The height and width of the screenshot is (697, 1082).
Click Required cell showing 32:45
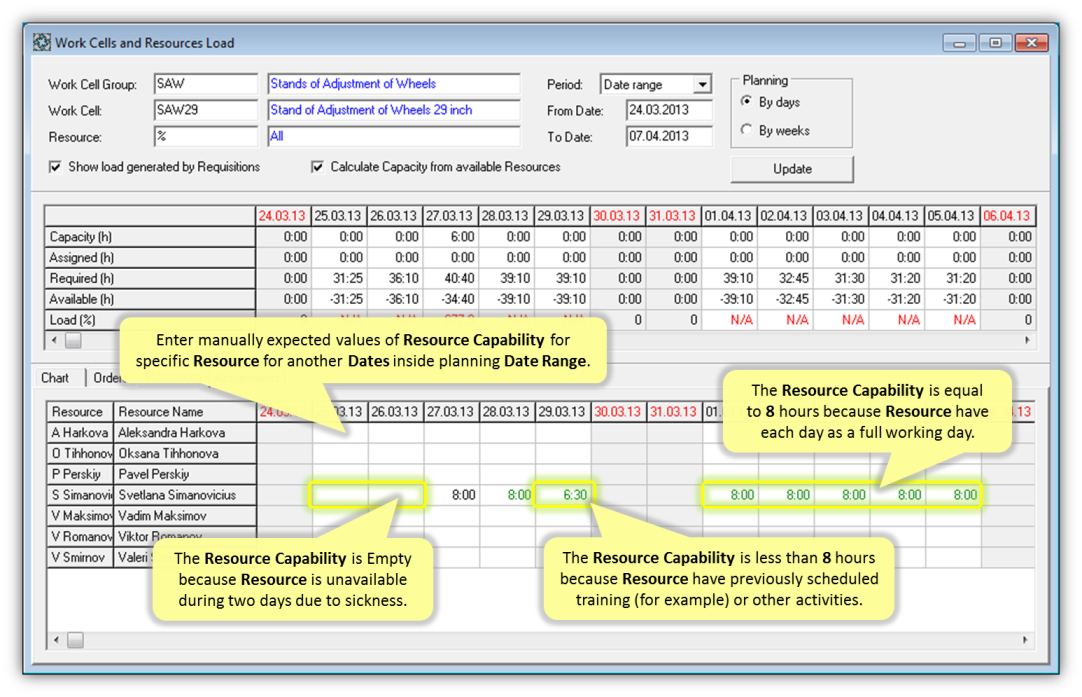pos(785,278)
